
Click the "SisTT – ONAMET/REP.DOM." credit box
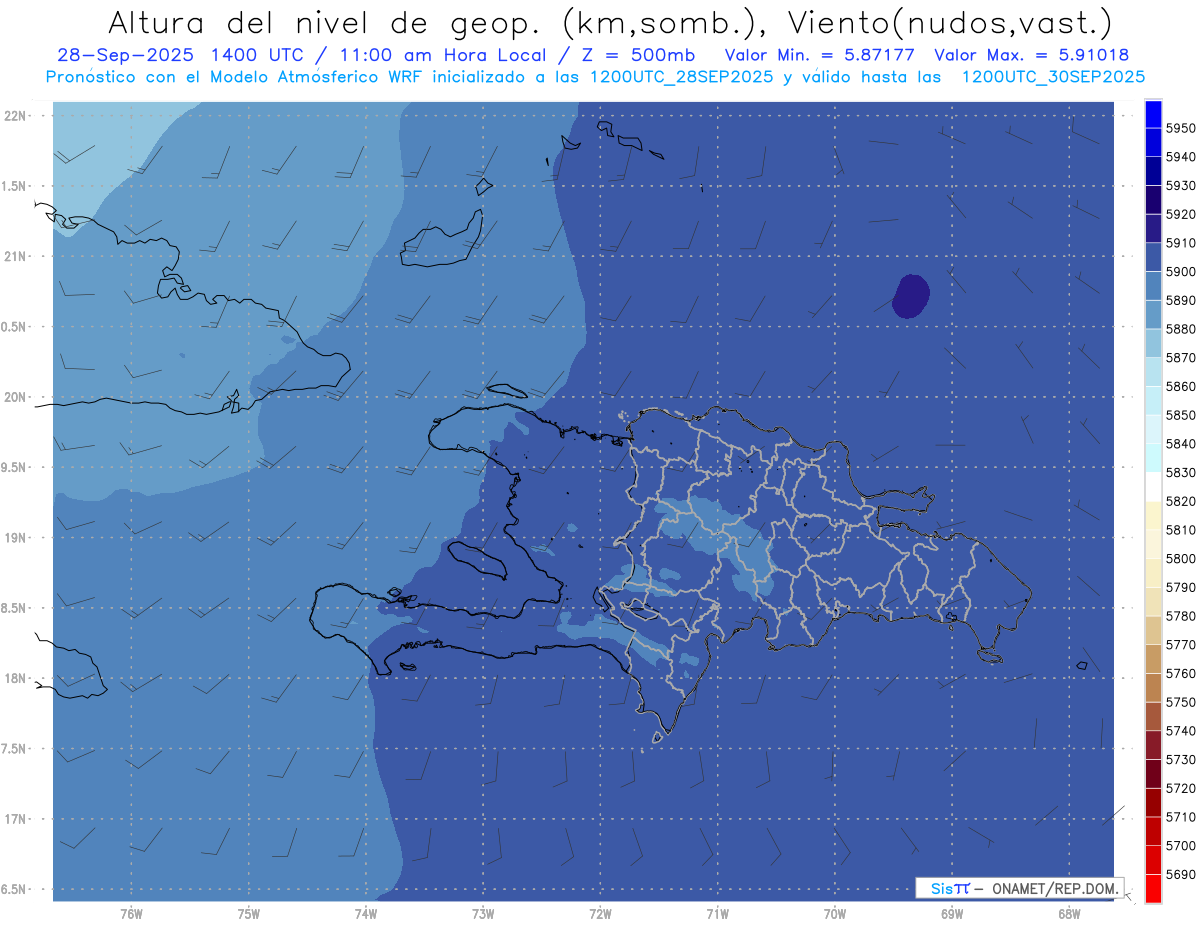click(x=1019, y=888)
